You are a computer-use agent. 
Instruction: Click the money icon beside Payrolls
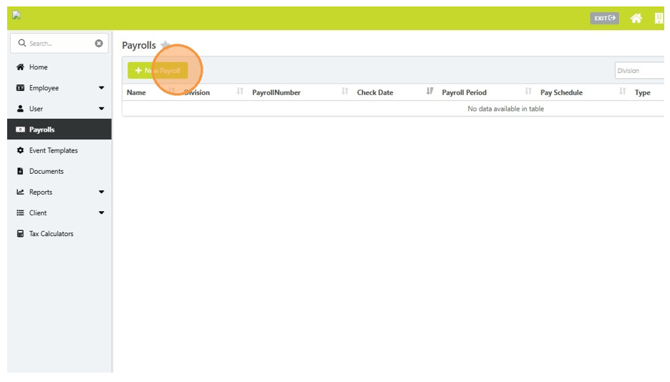click(20, 129)
